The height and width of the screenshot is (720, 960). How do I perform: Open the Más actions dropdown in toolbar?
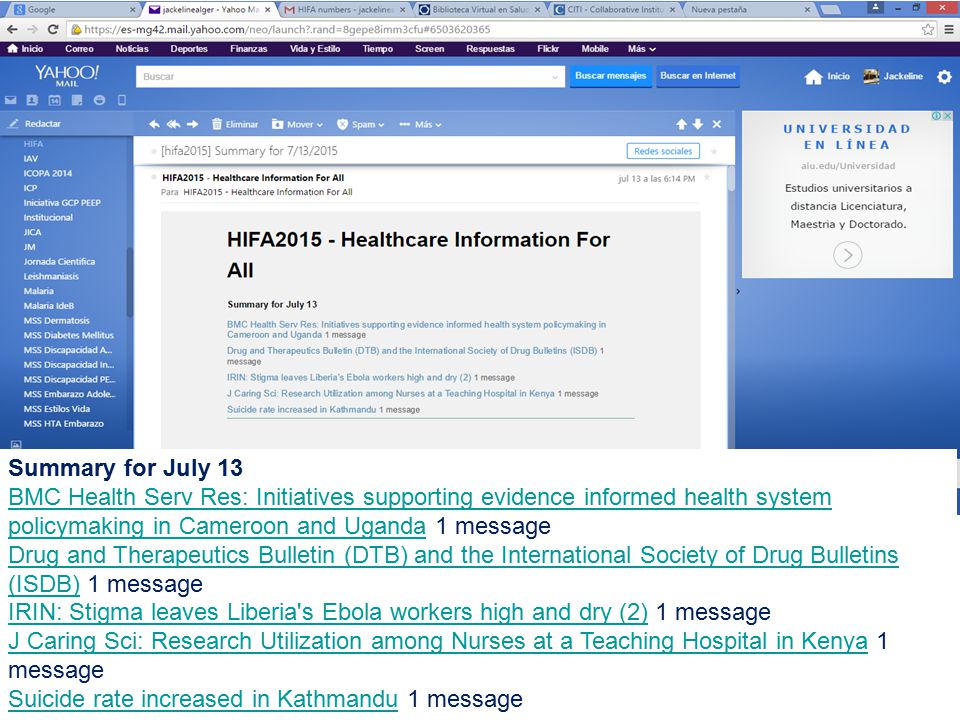pos(420,124)
